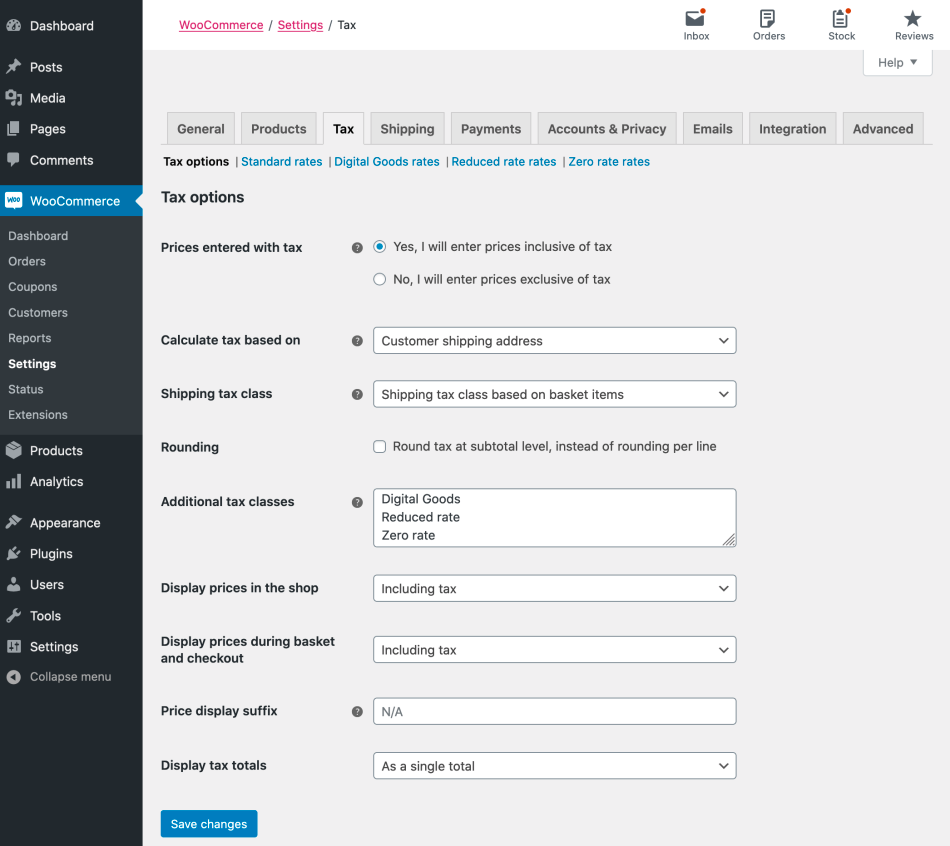Open Shipping tax class dropdown
This screenshot has width=950, height=846.
point(554,394)
